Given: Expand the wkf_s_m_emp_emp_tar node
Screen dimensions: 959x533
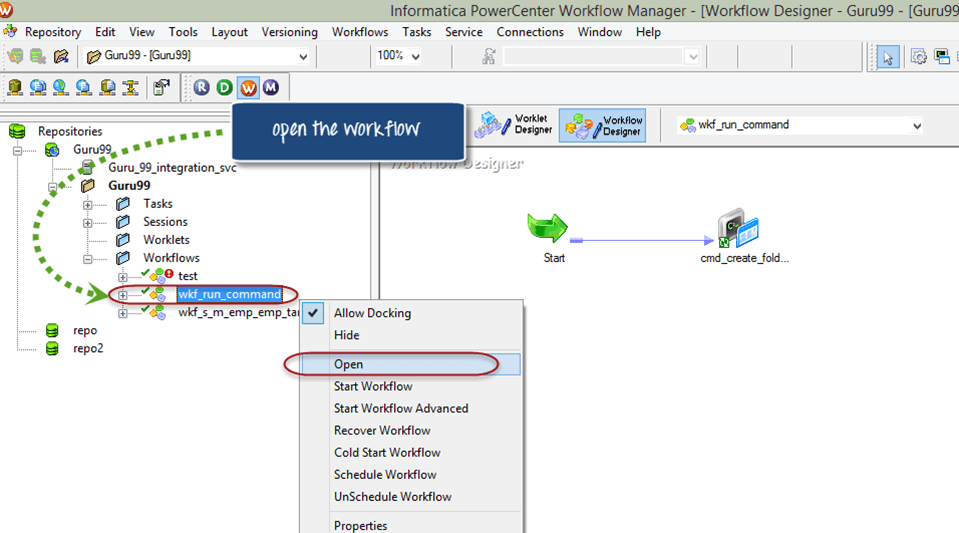Looking at the screenshot, I should coord(122,313).
